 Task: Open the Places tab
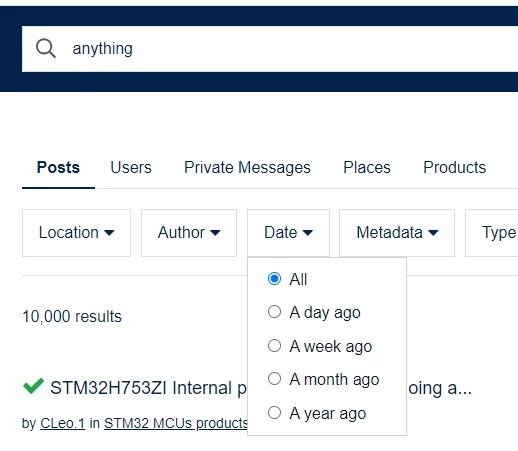tap(367, 167)
